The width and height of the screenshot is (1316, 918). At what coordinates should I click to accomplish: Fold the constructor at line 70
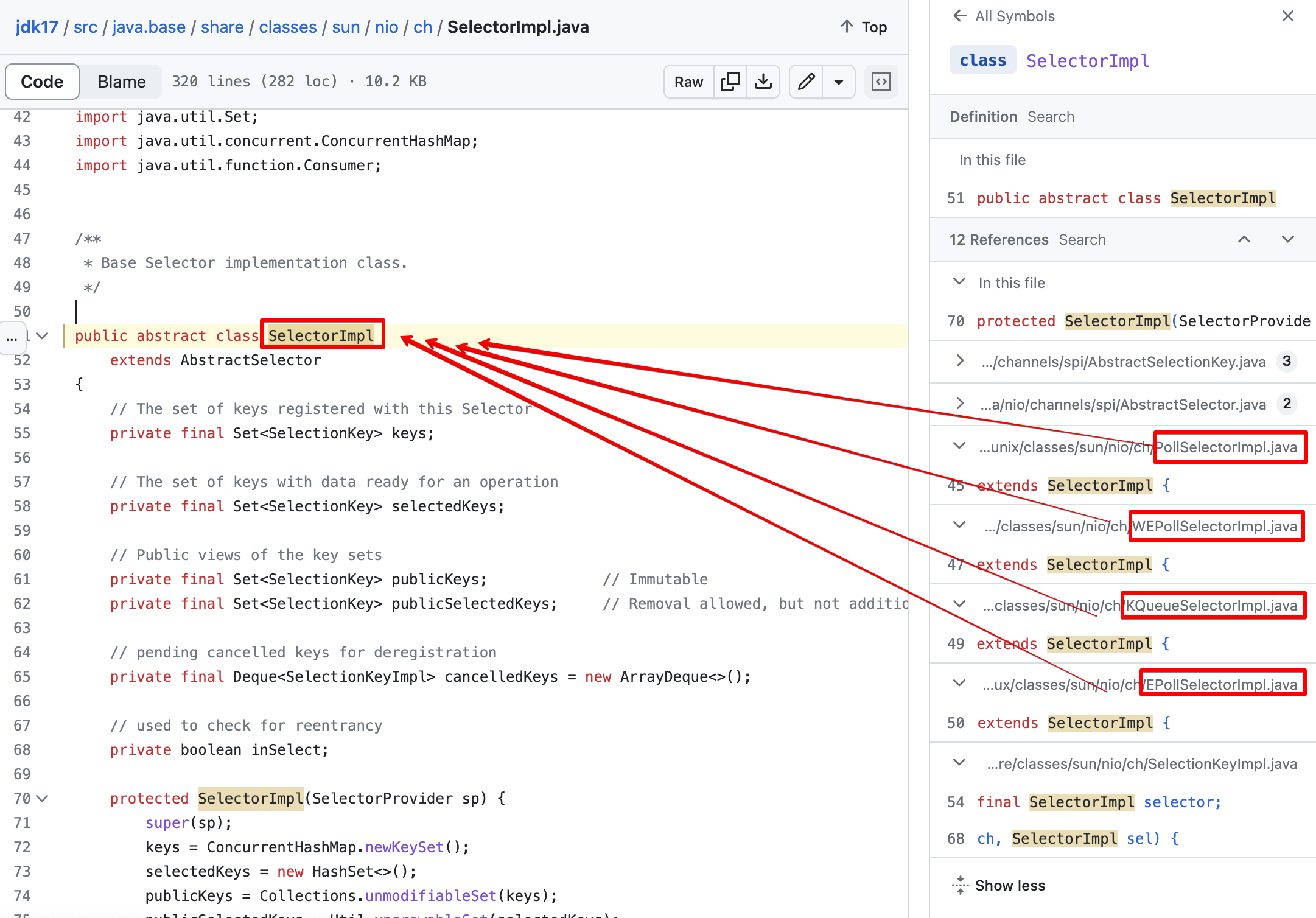(43, 798)
